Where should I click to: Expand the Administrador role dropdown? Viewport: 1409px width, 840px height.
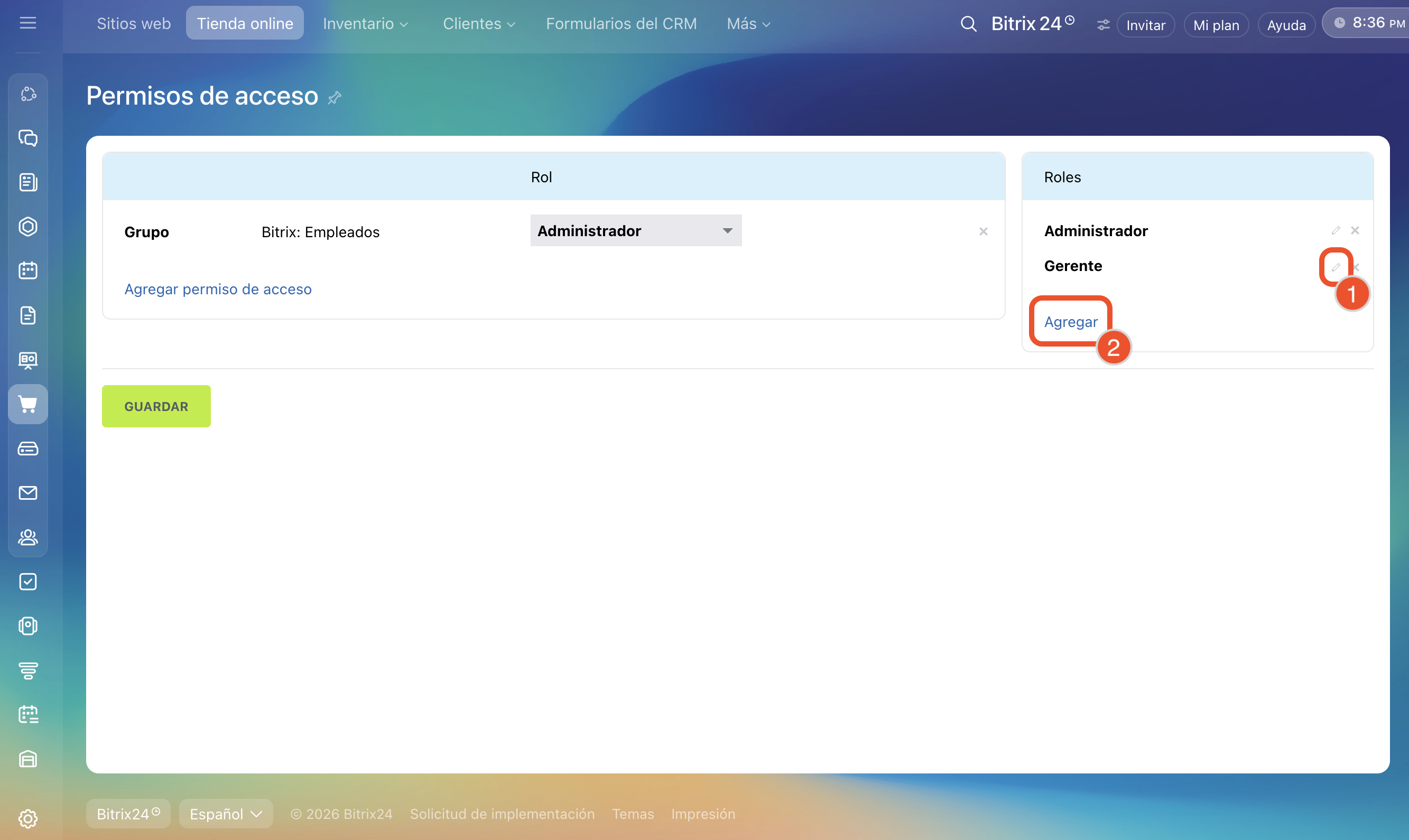point(635,230)
